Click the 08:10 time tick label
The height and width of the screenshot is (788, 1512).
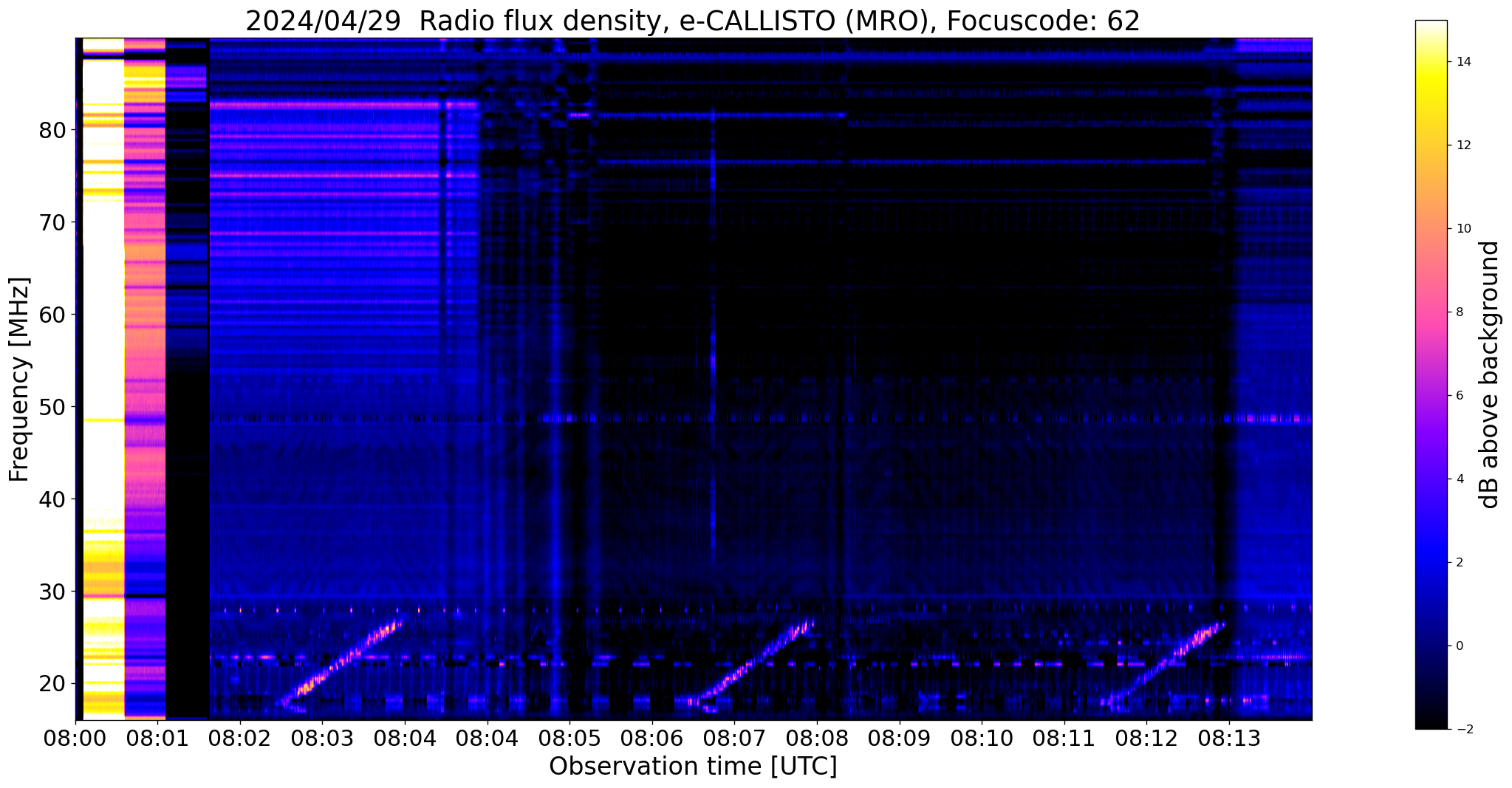click(982, 738)
